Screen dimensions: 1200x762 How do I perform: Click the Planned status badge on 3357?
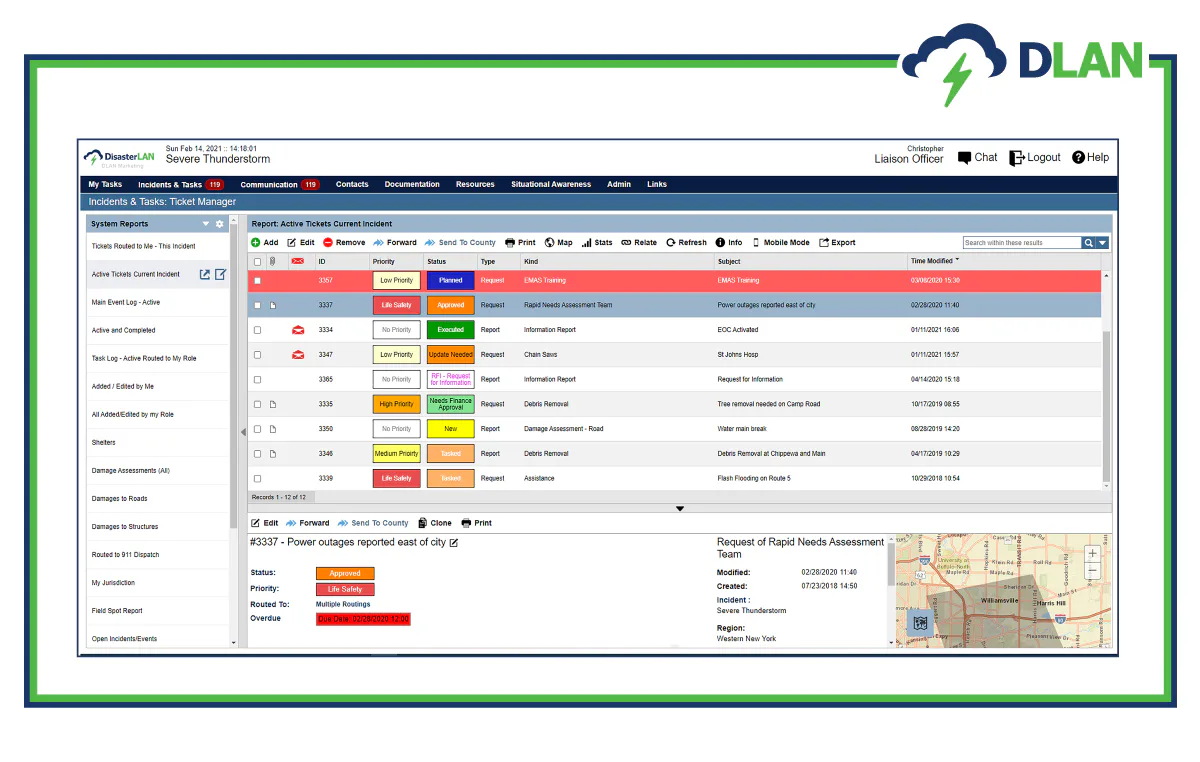click(450, 281)
